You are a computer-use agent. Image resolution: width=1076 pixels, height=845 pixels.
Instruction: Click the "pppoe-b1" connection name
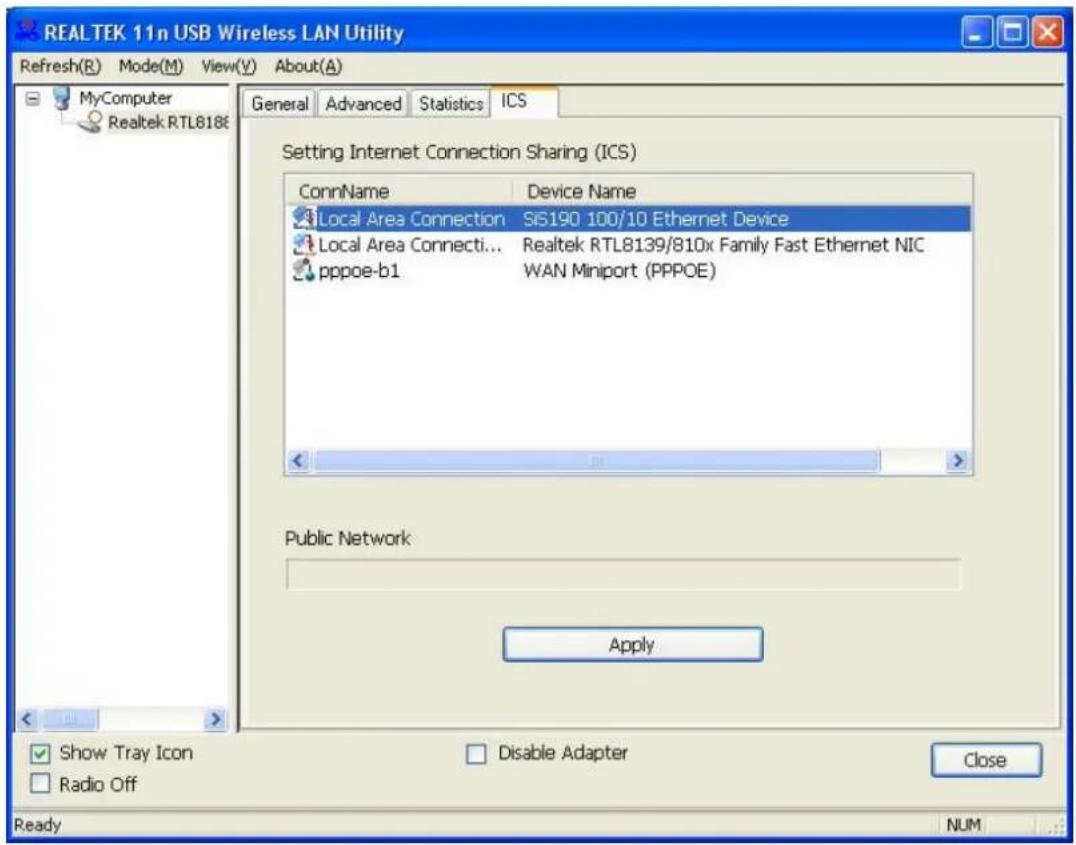(x=359, y=270)
